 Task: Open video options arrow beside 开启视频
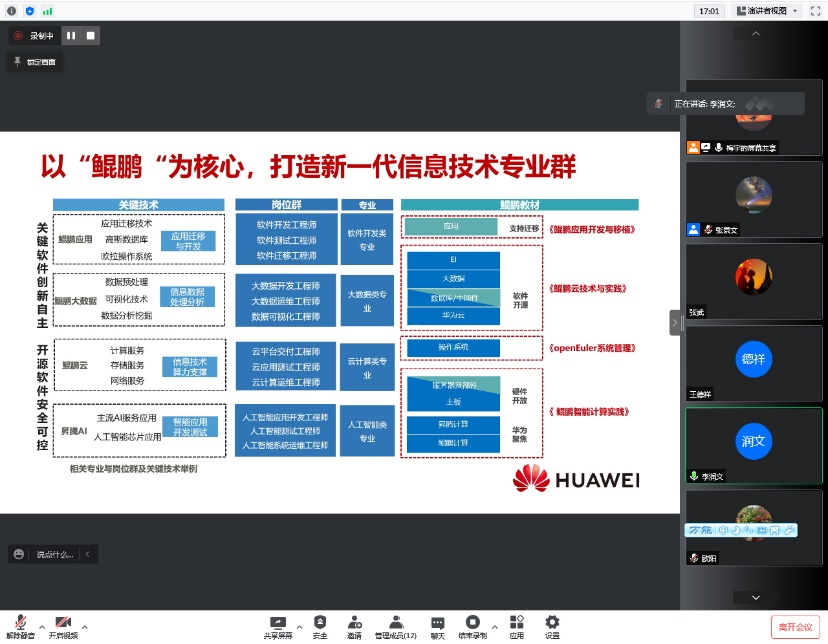[x=84, y=627]
